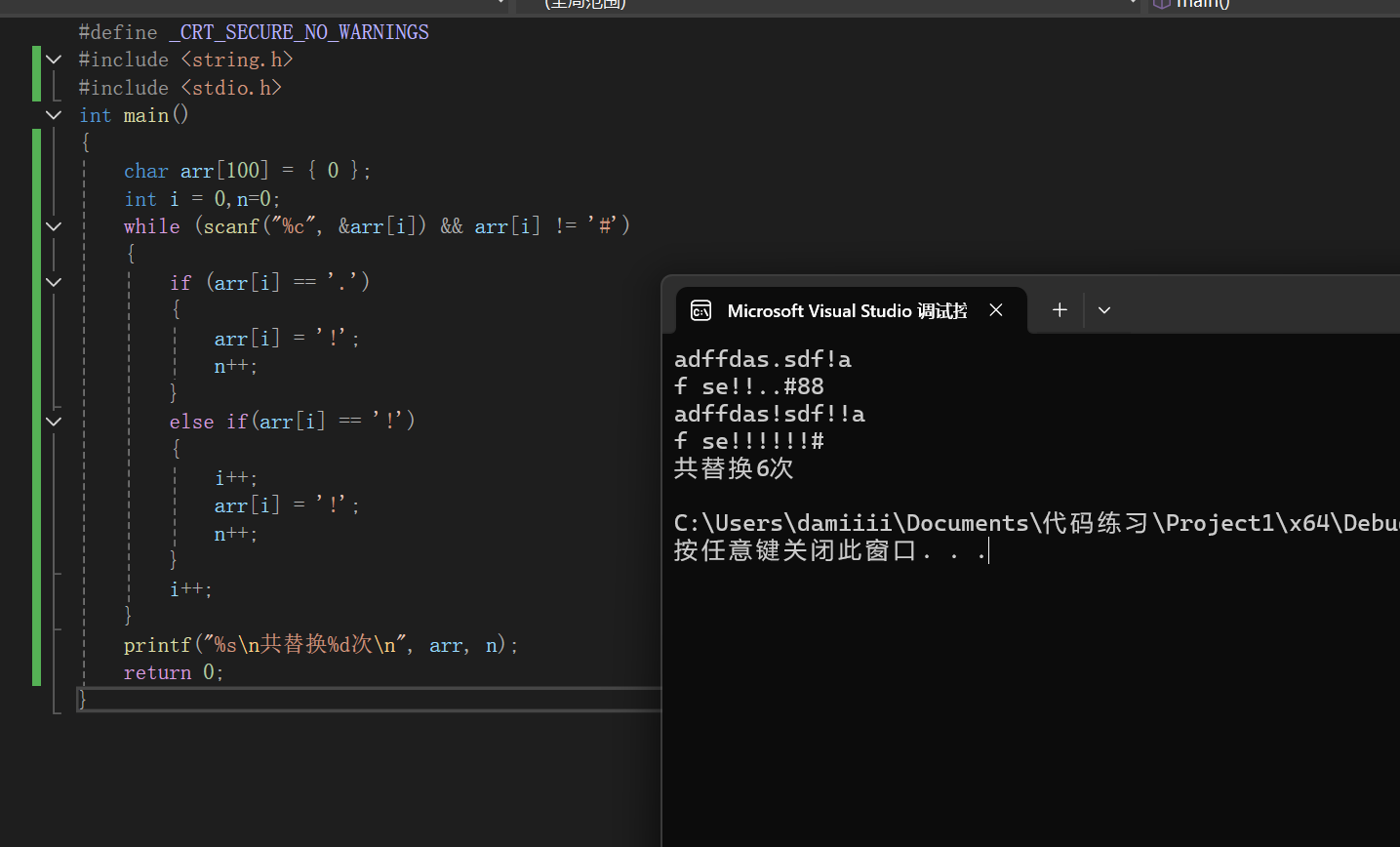Click console output line adffdas!sdf!!a
The width and height of the screenshot is (1400, 847).
point(770,415)
